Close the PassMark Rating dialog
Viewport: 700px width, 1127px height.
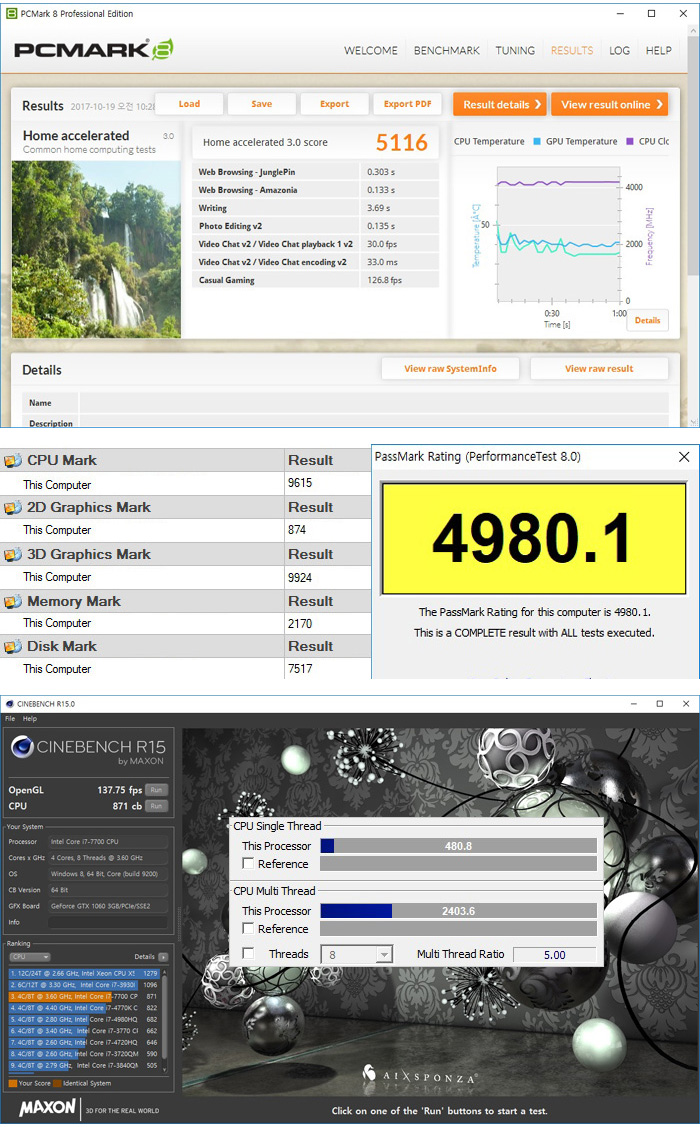684,456
